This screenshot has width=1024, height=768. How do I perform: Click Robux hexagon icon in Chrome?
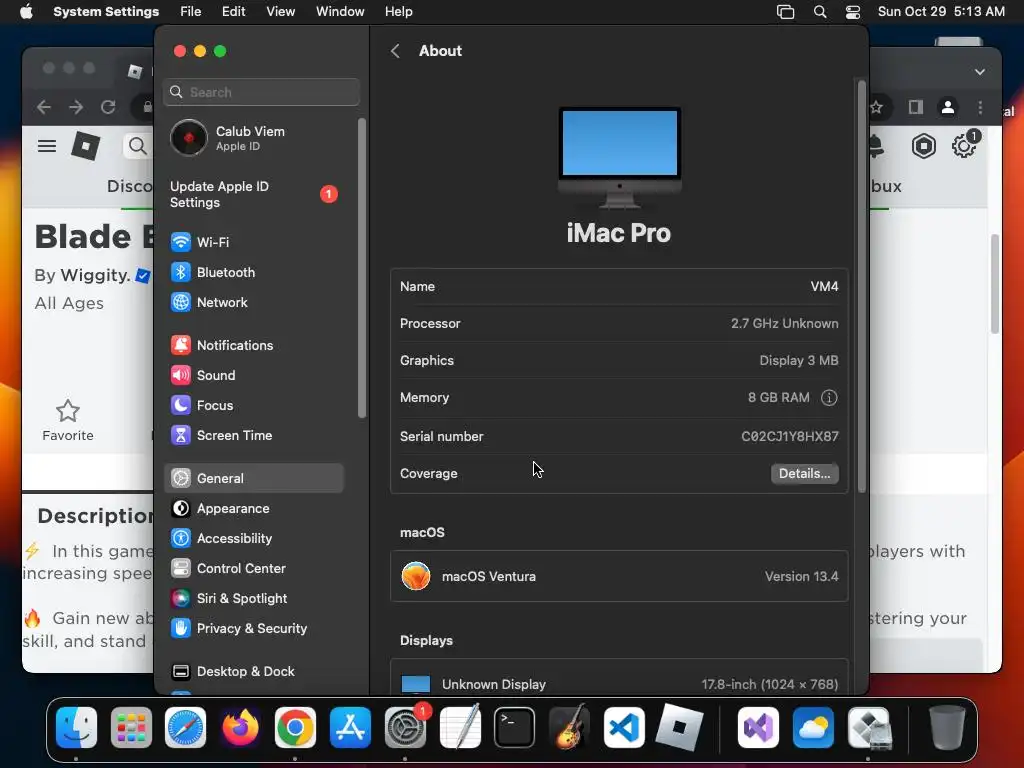point(923,146)
